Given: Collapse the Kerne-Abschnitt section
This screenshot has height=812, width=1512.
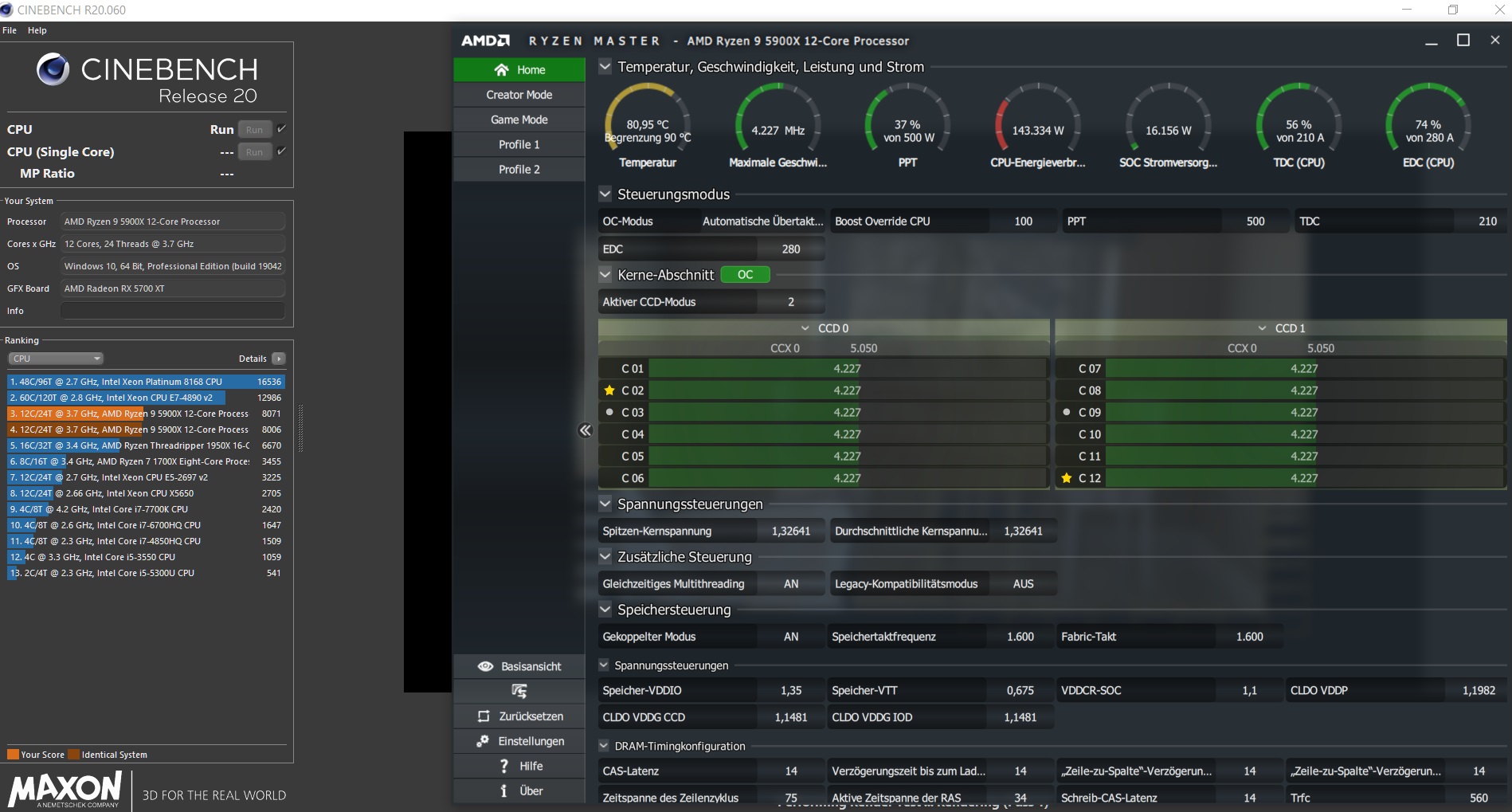Looking at the screenshot, I should tap(605, 274).
